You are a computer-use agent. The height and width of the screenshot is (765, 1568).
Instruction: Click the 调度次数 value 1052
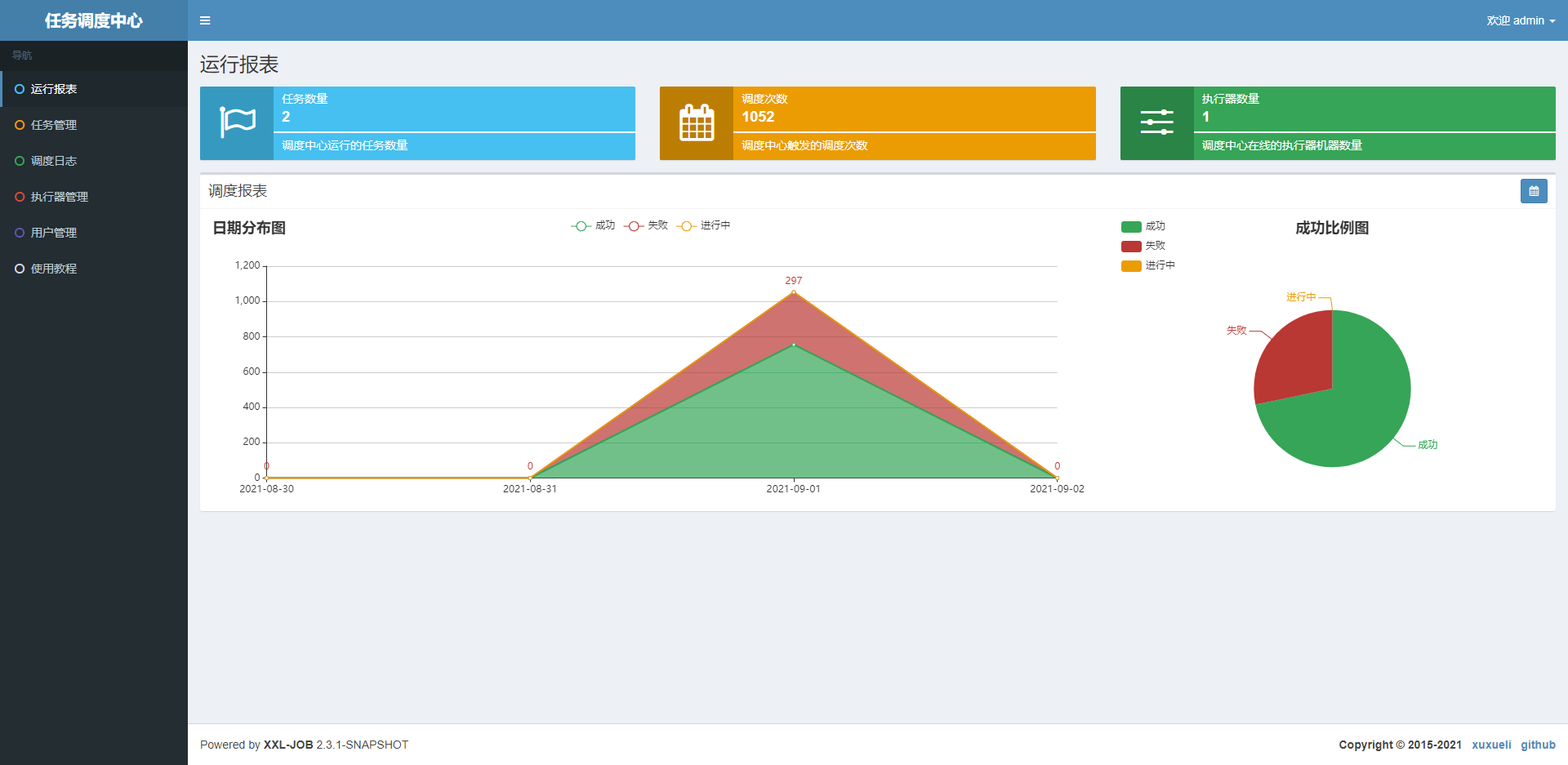pyautogui.click(x=758, y=117)
